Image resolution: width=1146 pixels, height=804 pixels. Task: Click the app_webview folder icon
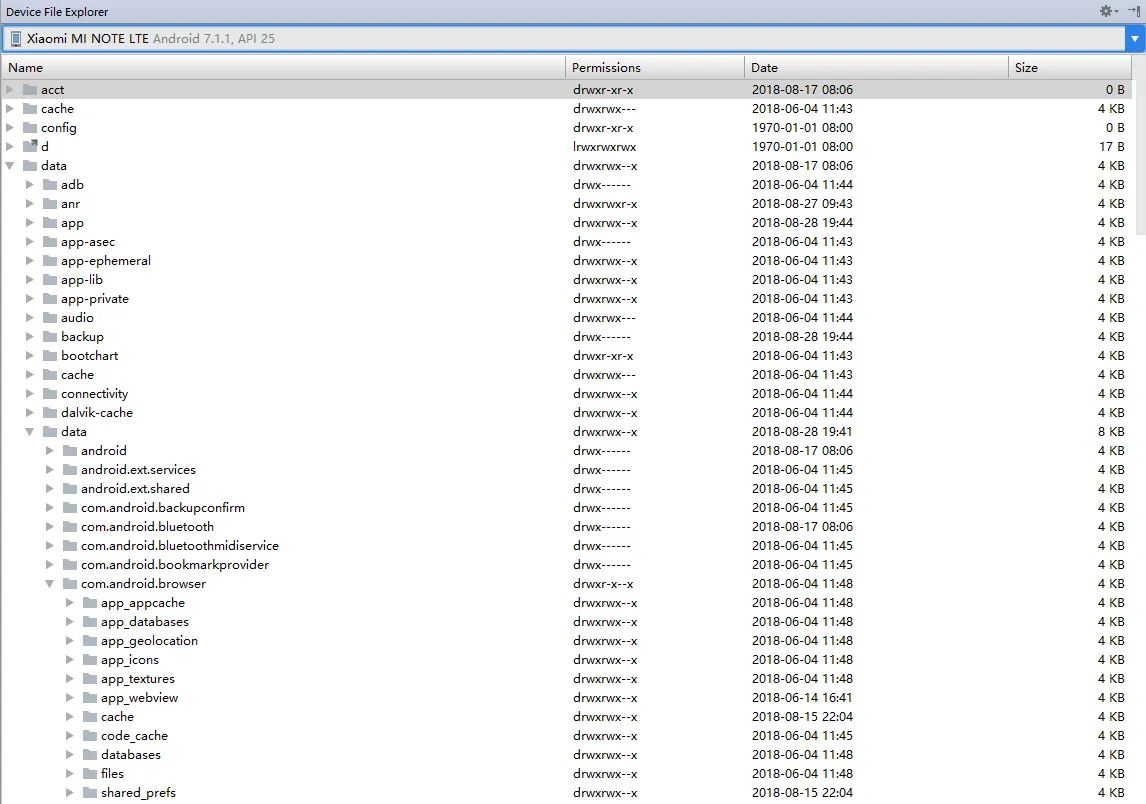[x=90, y=697]
